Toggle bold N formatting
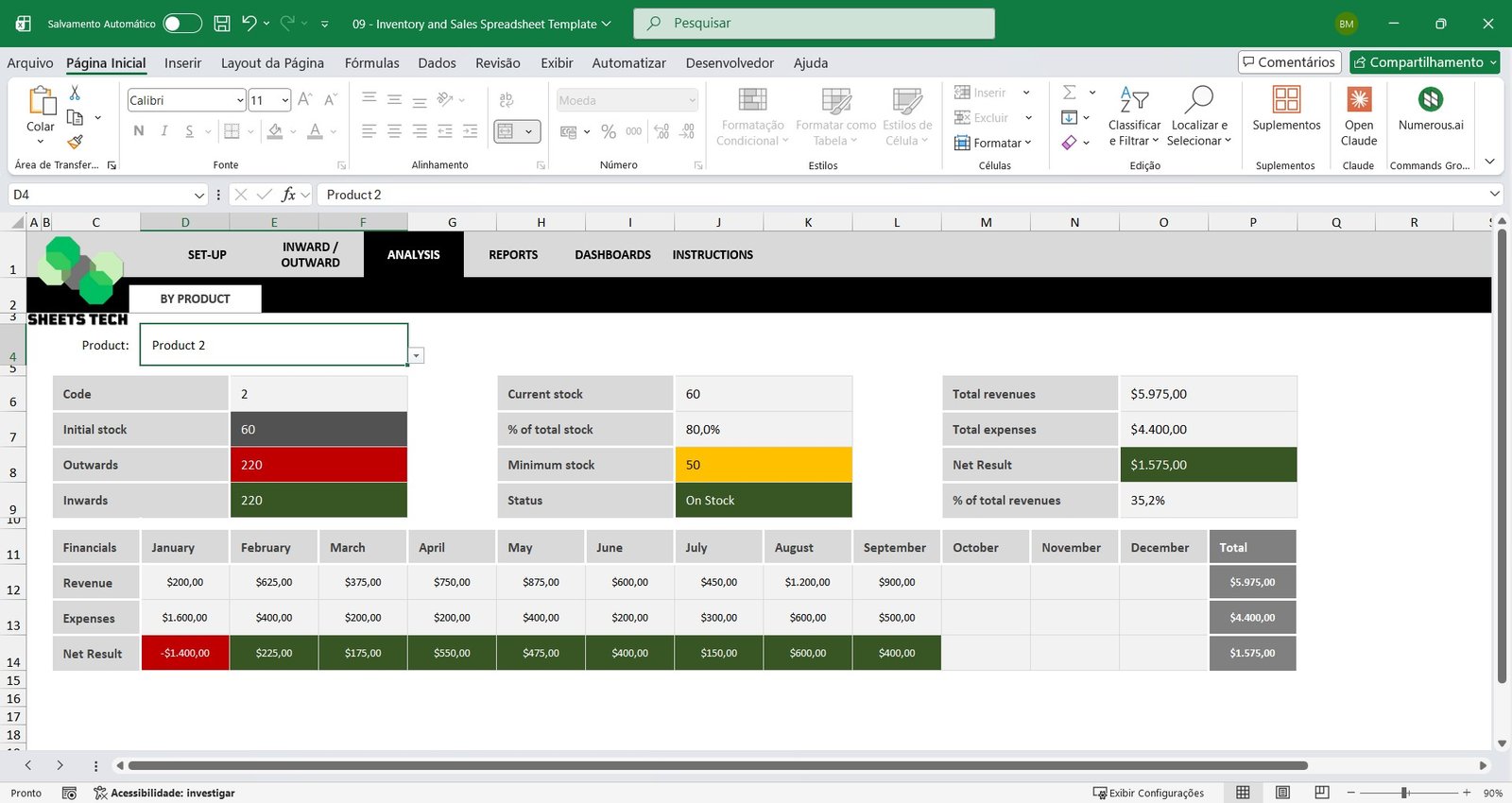 click(139, 131)
